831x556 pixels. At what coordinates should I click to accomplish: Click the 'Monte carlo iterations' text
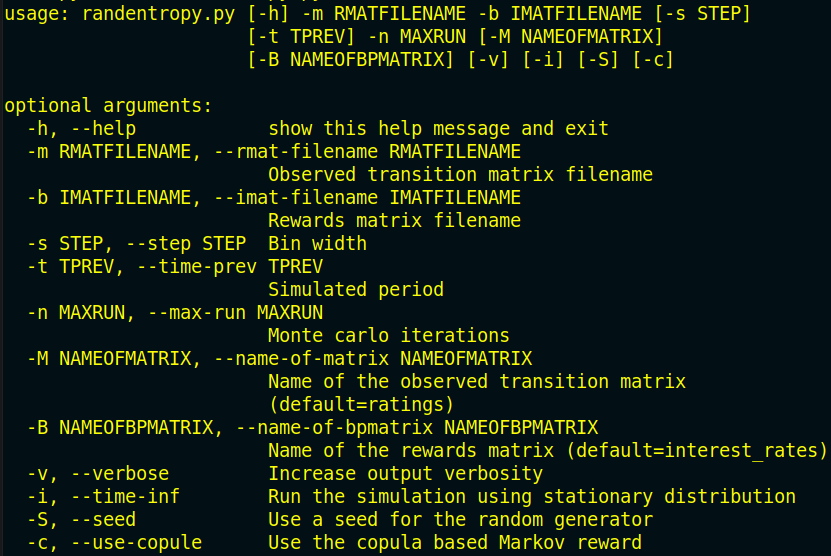pyautogui.click(x=389, y=336)
